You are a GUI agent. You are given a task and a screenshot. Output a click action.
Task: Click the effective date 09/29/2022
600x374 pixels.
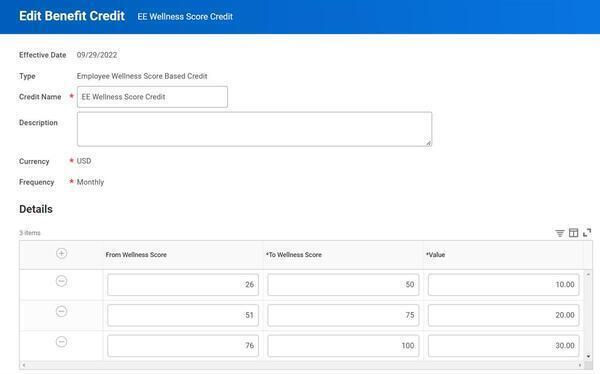point(97,55)
